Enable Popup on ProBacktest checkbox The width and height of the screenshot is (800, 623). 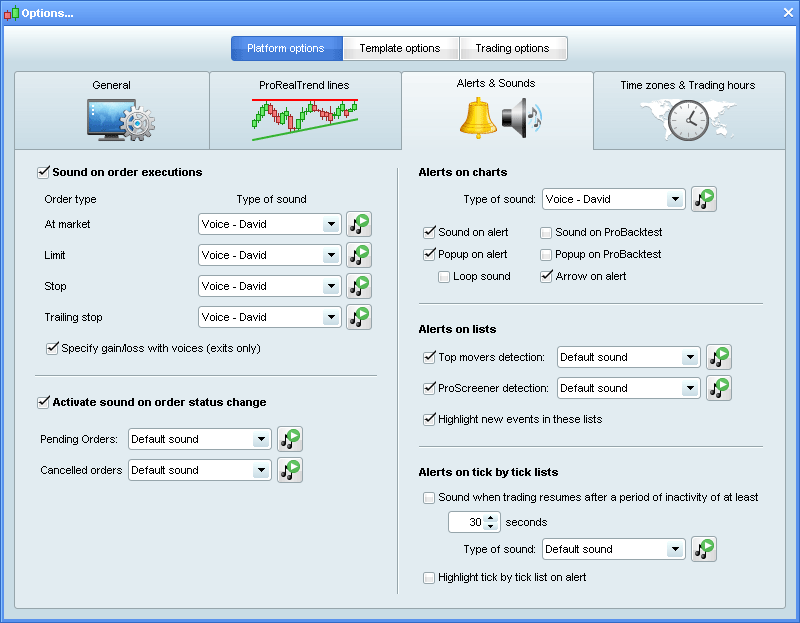(546, 255)
